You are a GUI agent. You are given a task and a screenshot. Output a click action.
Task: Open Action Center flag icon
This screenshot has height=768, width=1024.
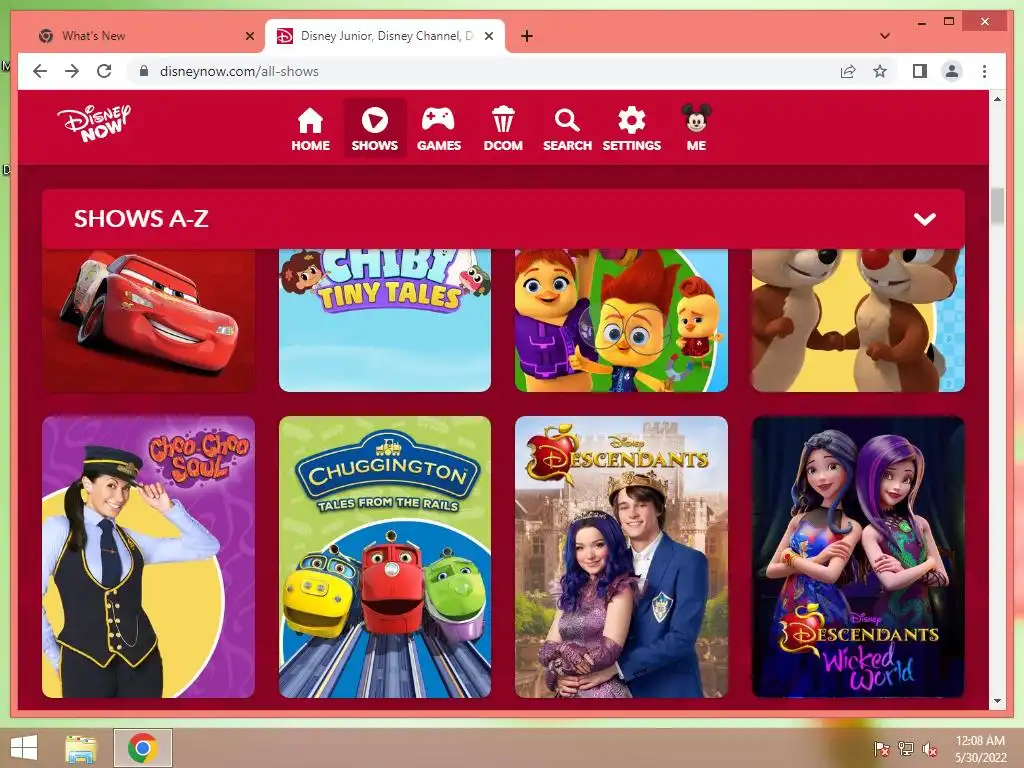(881, 749)
